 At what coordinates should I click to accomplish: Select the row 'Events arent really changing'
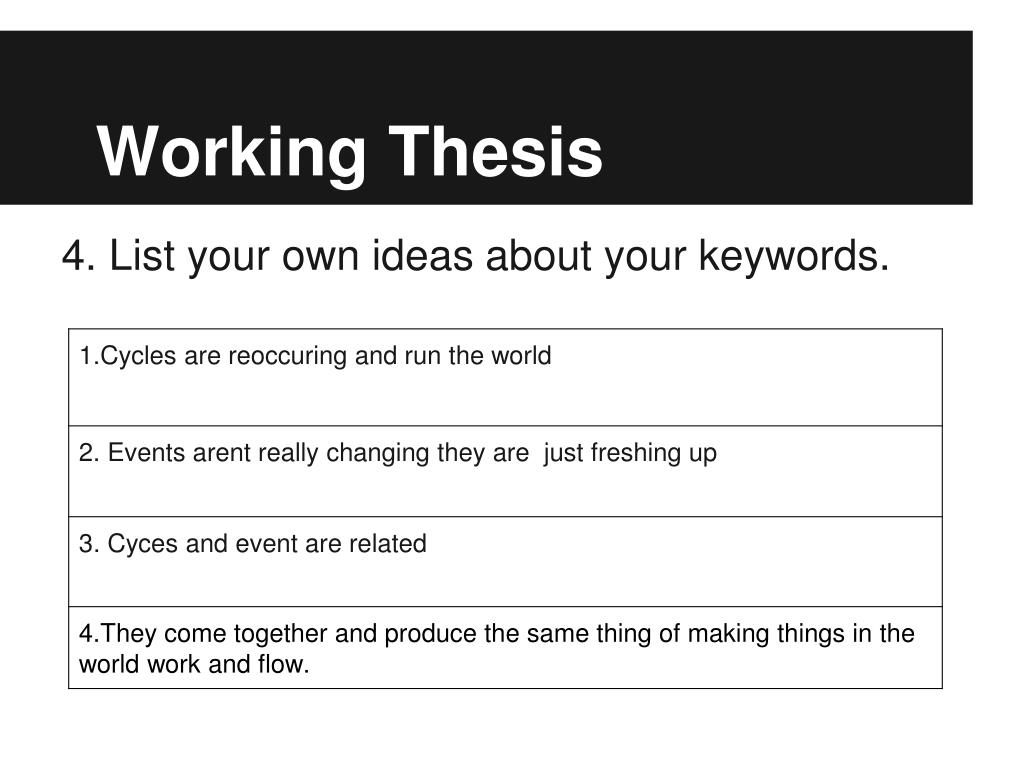pyautogui.click(x=505, y=472)
